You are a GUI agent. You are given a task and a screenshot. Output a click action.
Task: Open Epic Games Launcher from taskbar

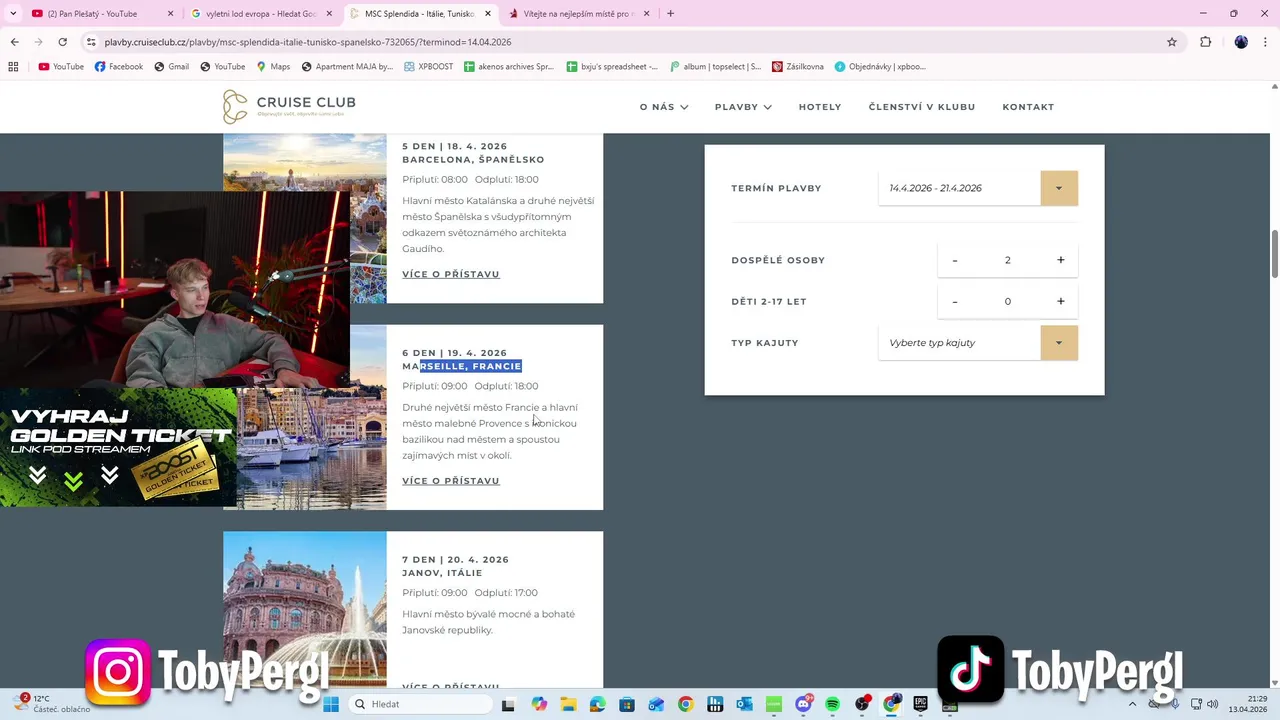(x=920, y=704)
